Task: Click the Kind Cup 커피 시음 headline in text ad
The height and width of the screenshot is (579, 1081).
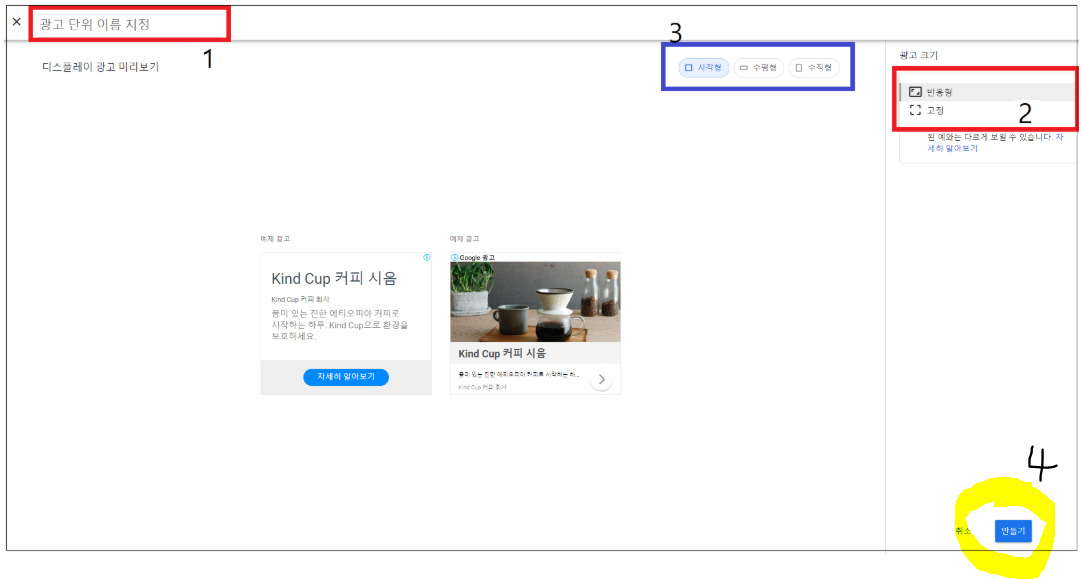Action: coord(334,278)
